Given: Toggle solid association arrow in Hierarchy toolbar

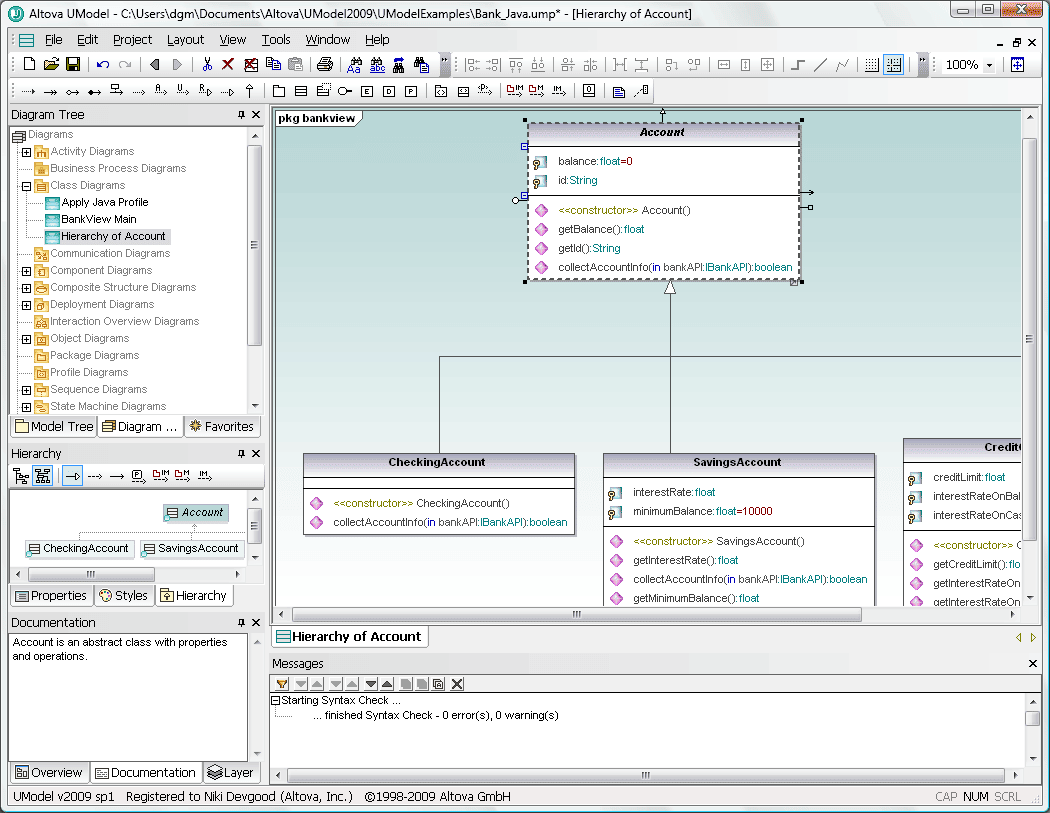Looking at the screenshot, I should pyautogui.click(x=117, y=476).
